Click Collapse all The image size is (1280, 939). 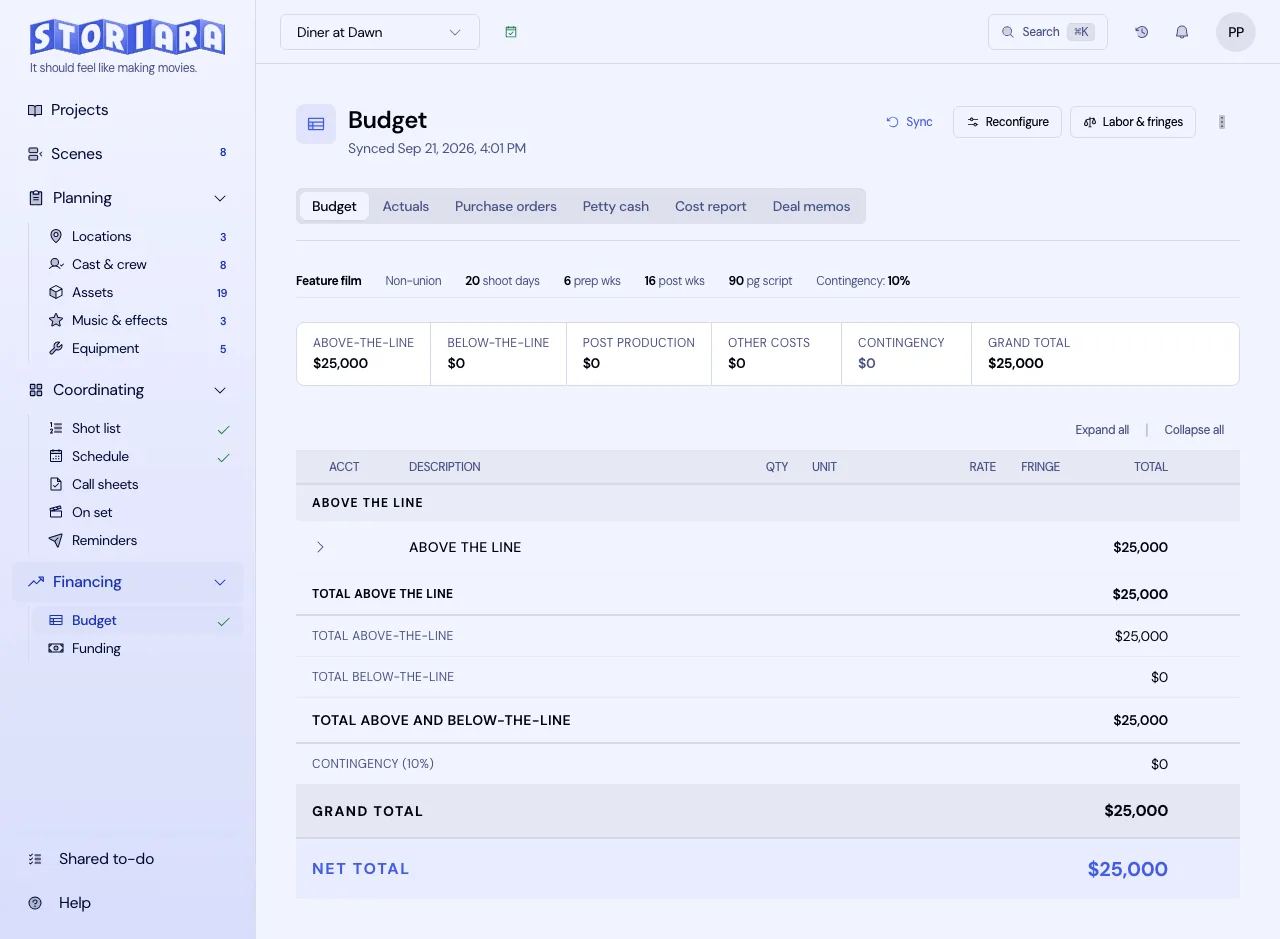point(1194,430)
